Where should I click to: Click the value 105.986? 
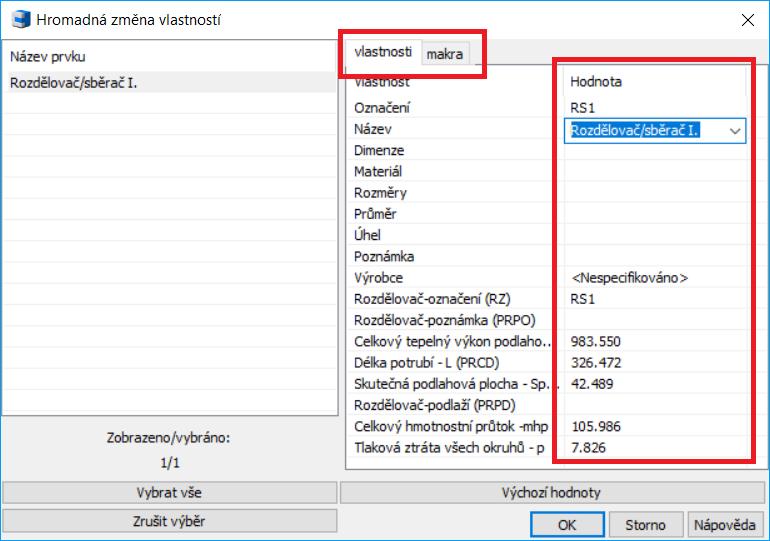[596, 427]
